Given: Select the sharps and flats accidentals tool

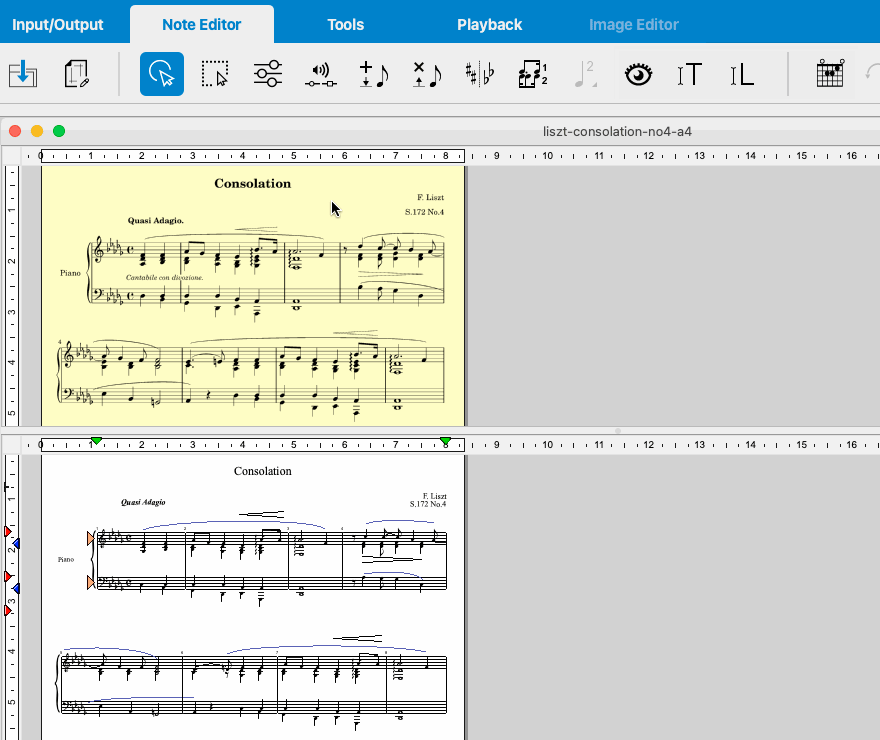Looking at the screenshot, I should [x=480, y=74].
